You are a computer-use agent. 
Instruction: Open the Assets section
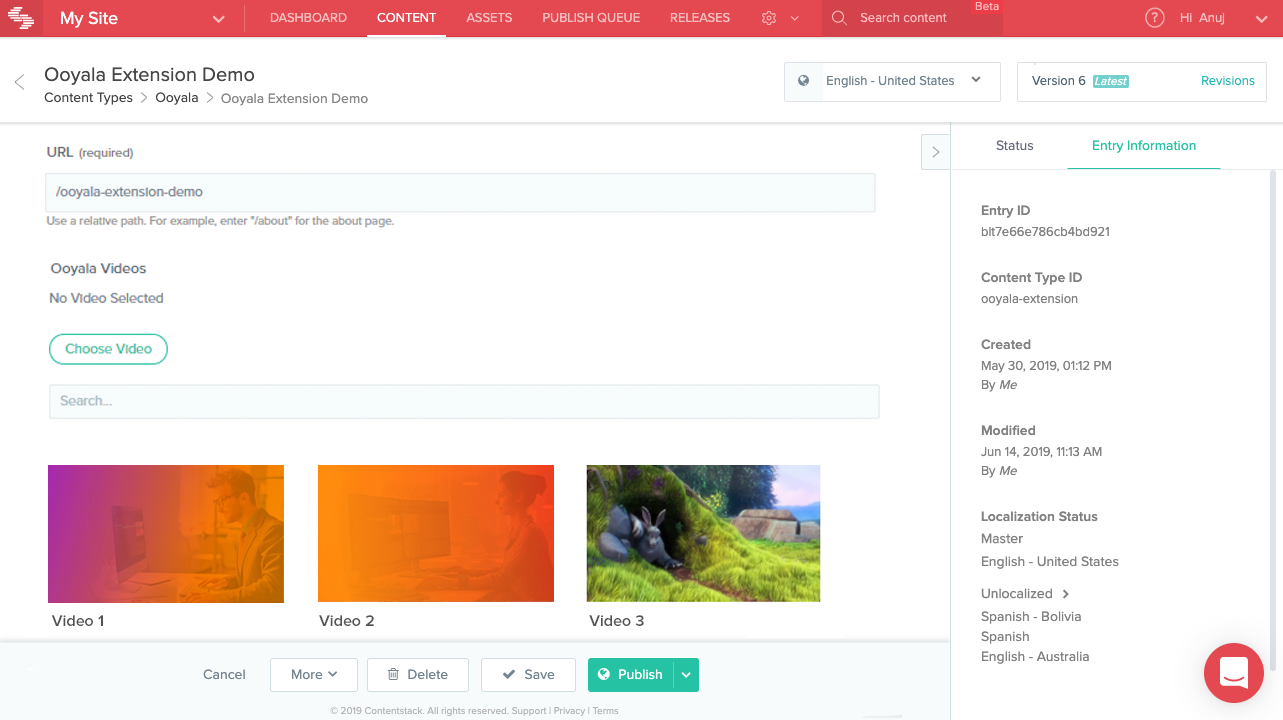click(489, 18)
